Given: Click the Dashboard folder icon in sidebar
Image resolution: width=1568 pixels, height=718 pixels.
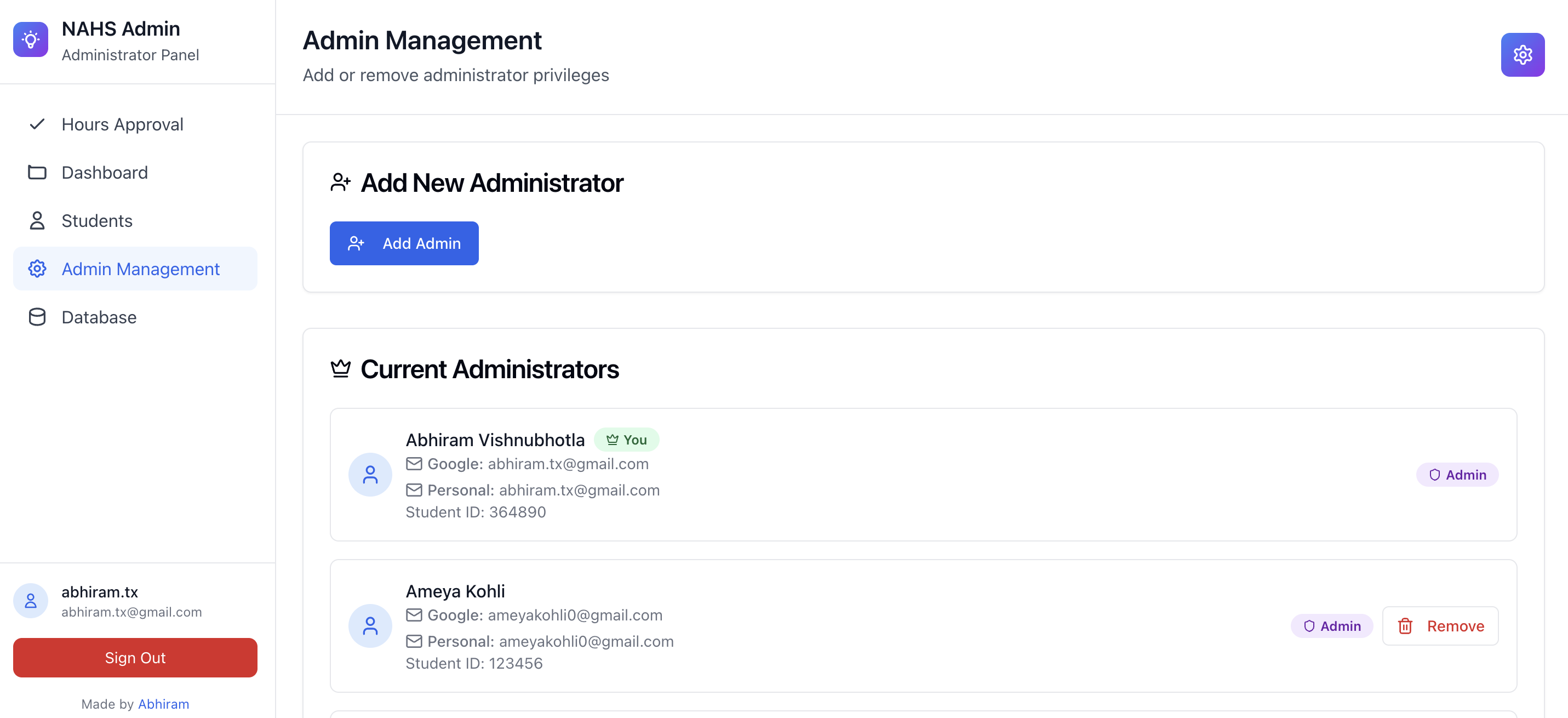Looking at the screenshot, I should pyautogui.click(x=37, y=172).
